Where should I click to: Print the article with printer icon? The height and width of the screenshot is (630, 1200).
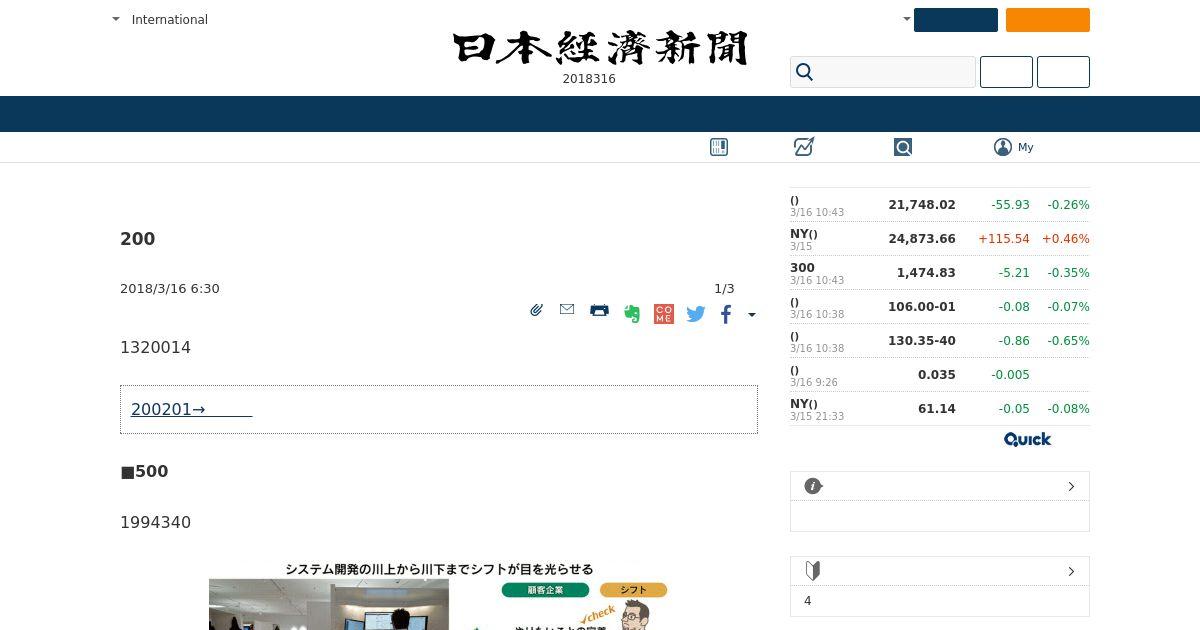tap(599, 310)
